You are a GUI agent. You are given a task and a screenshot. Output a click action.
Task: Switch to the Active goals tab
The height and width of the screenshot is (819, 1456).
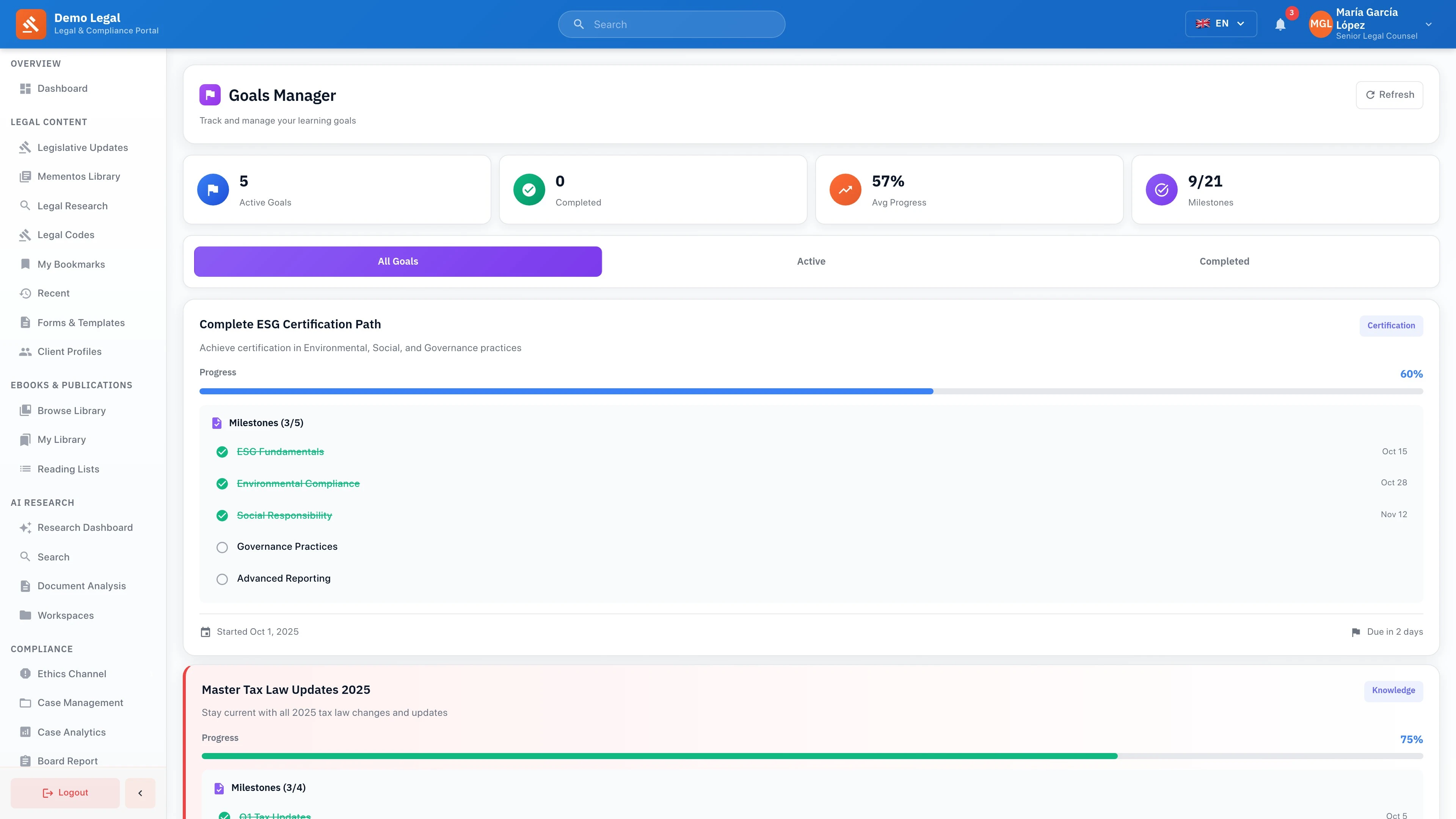point(811,260)
